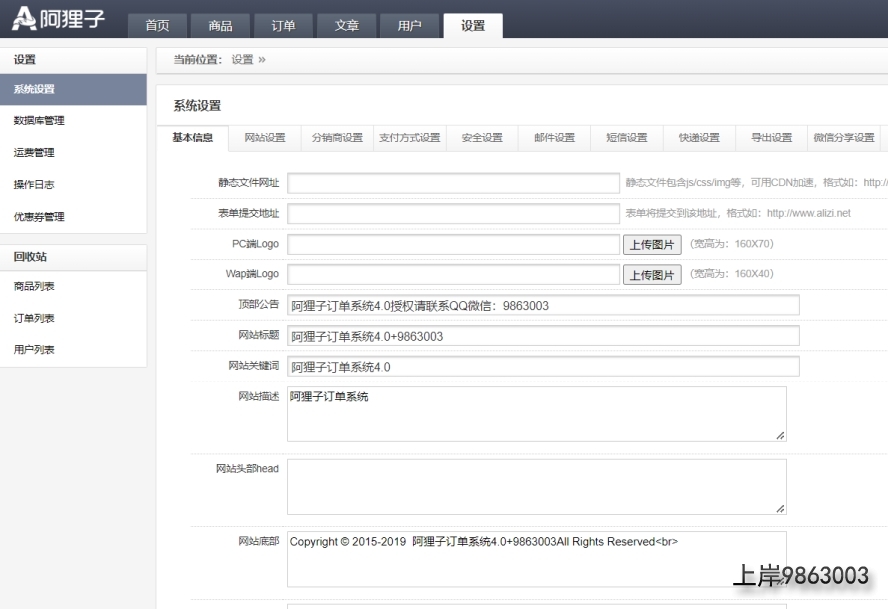Focus the 静态文件网址 input field

[453, 183]
